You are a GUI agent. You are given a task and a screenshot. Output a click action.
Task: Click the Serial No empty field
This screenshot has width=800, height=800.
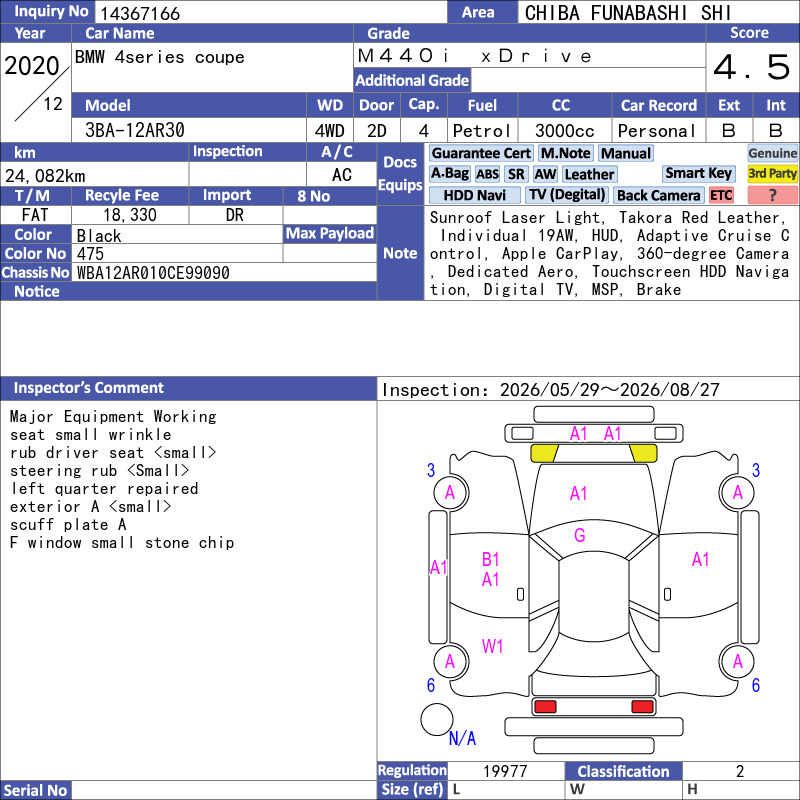click(x=223, y=790)
